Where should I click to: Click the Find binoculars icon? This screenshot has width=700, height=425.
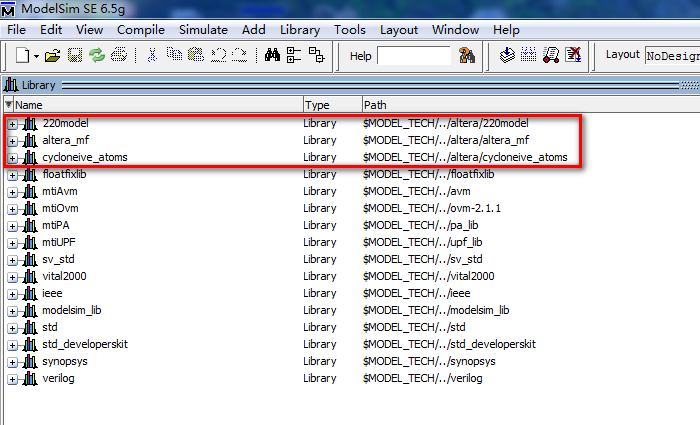(x=271, y=56)
